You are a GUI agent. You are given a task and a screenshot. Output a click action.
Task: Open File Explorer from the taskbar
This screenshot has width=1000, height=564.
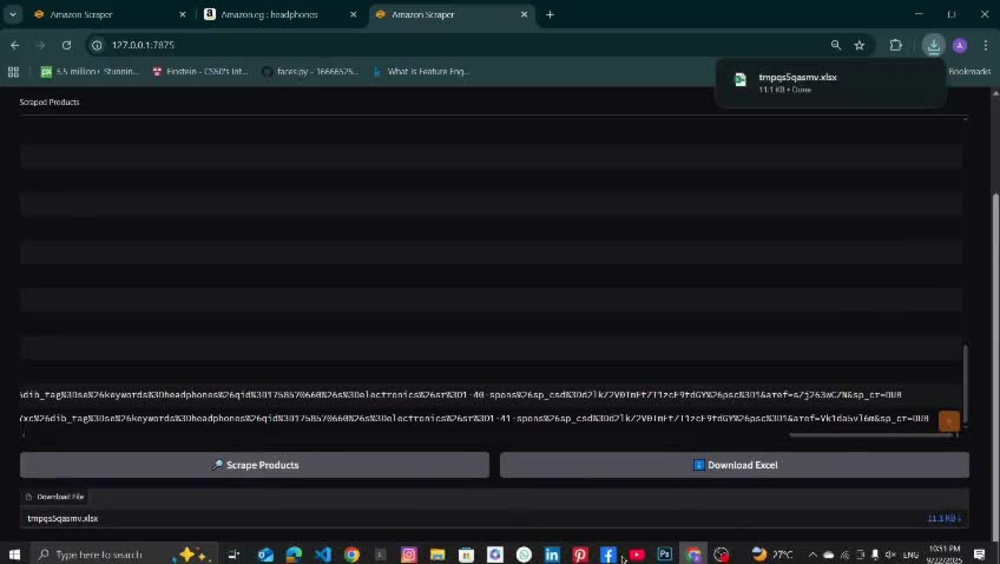(x=438, y=554)
